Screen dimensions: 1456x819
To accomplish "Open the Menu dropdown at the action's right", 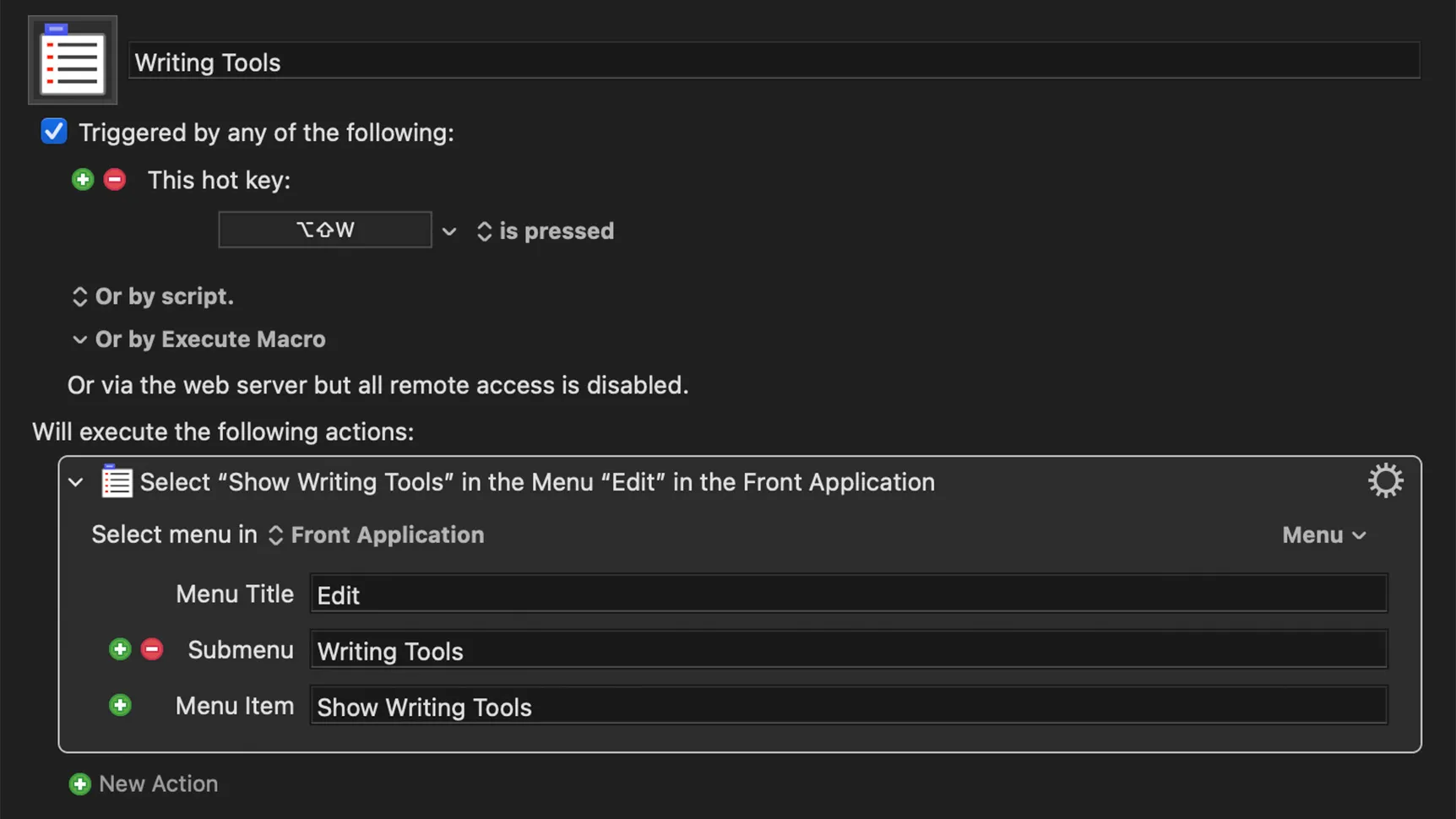I will 1323,535.
